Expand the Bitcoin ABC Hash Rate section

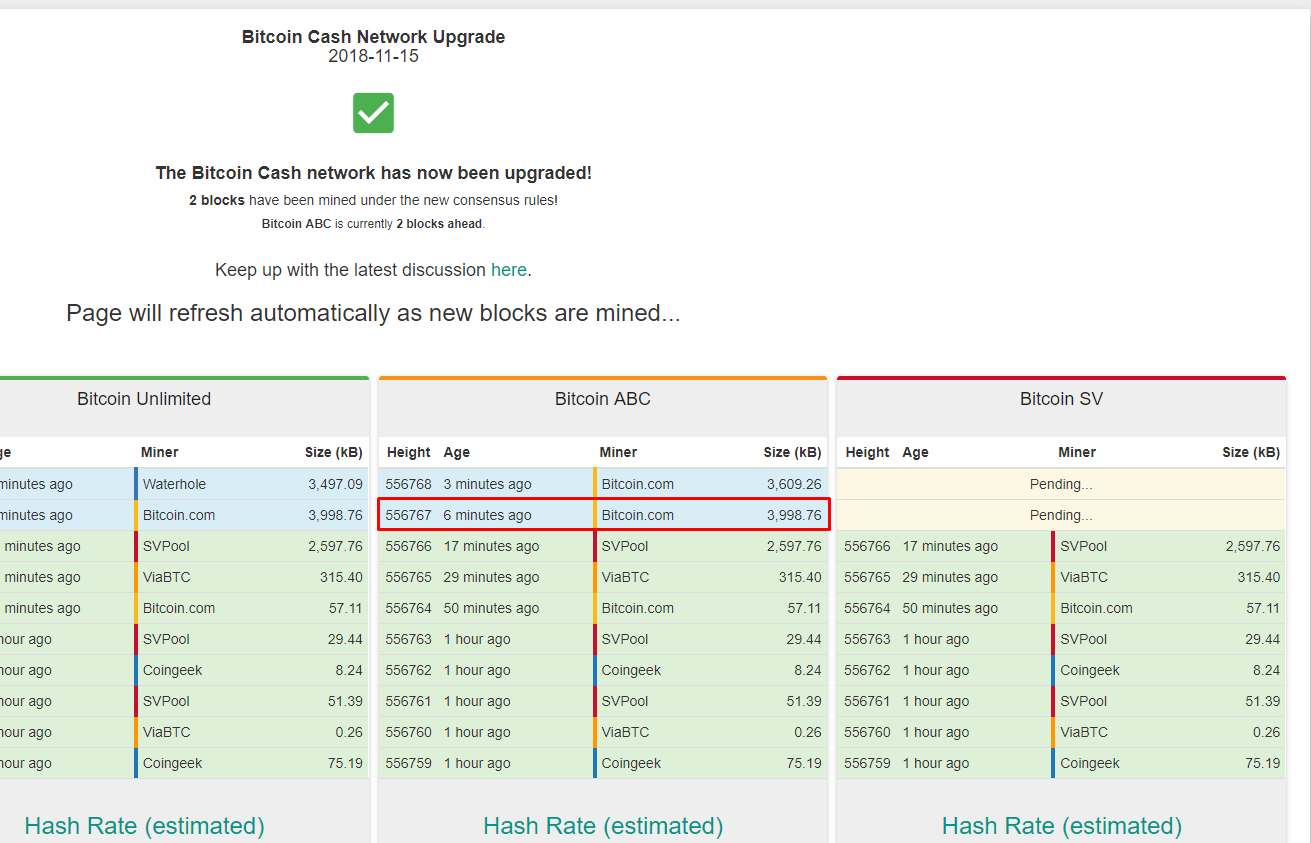point(602,826)
